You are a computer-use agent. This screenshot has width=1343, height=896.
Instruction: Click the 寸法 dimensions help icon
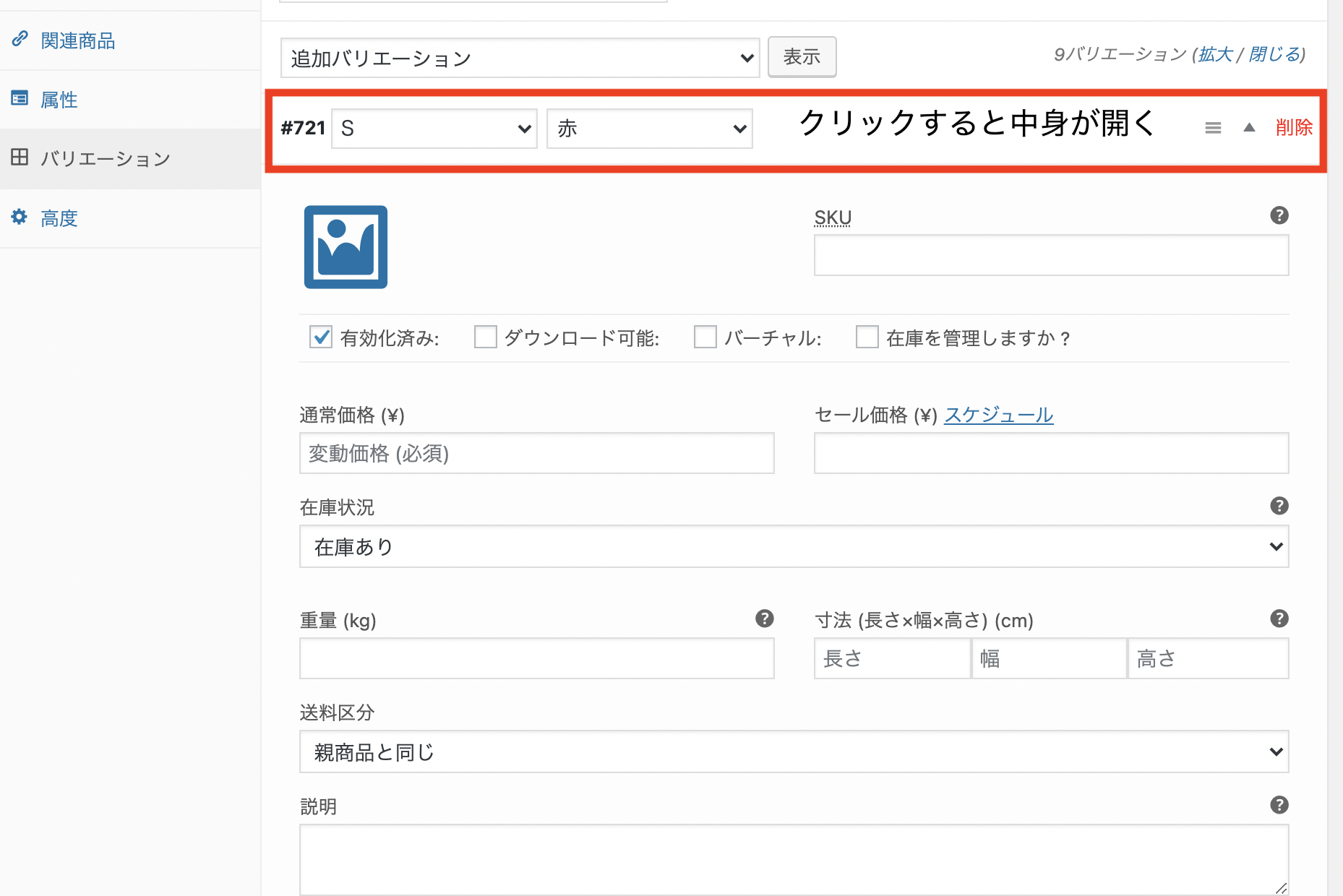pos(1279,619)
